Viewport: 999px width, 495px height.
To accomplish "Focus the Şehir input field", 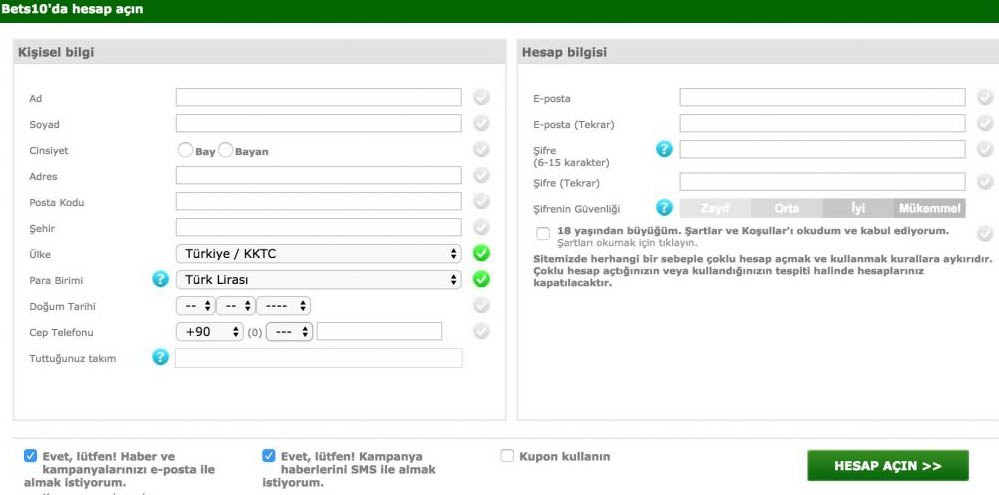I will (319, 227).
